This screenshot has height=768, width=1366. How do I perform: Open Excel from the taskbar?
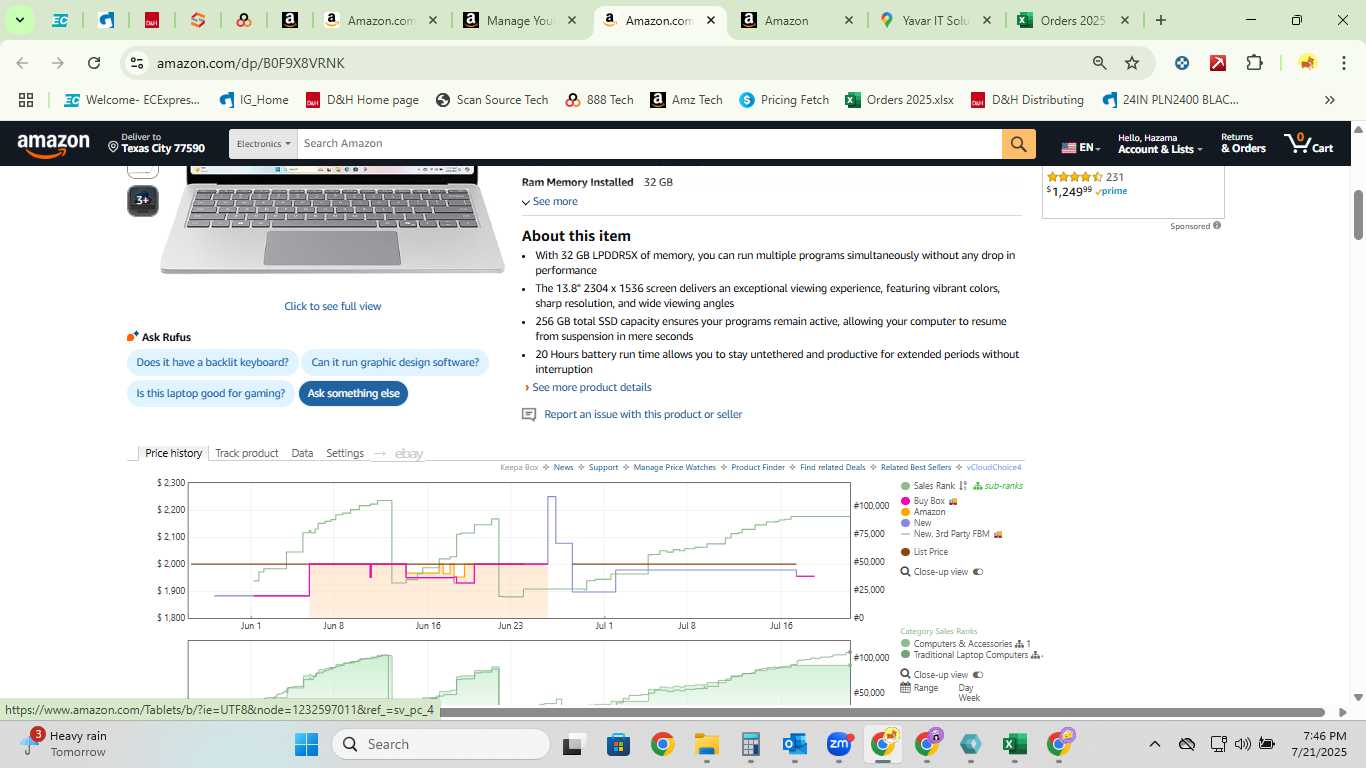tap(1015, 744)
